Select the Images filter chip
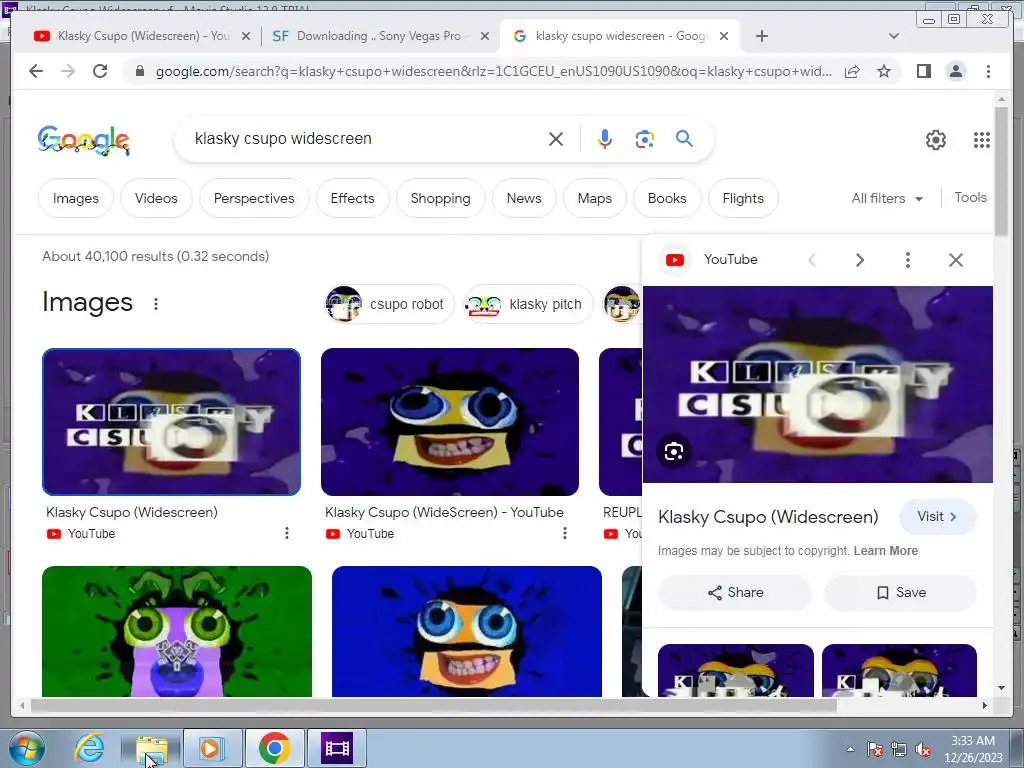1024x768 pixels. point(76,198)
